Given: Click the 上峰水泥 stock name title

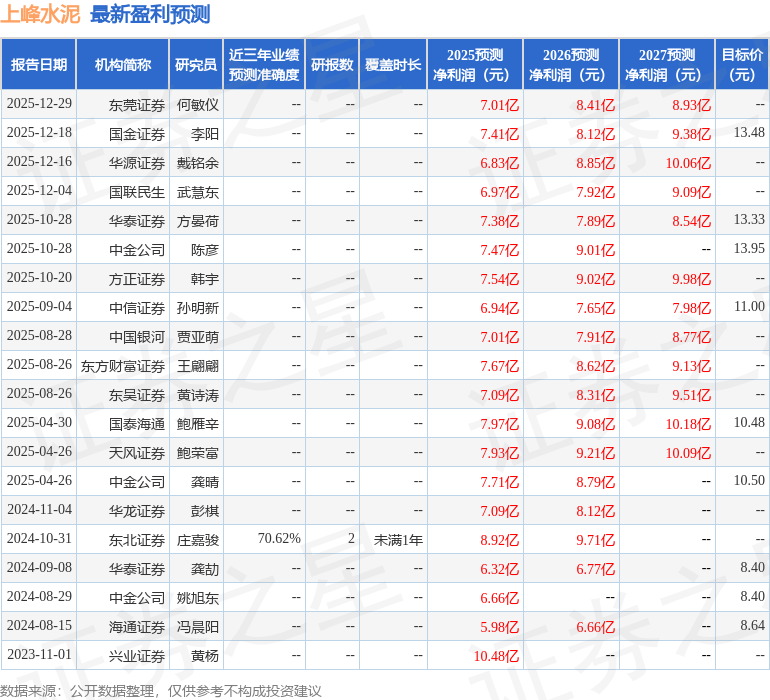Looking at the screenshot, I should click(x=40, y=14).
